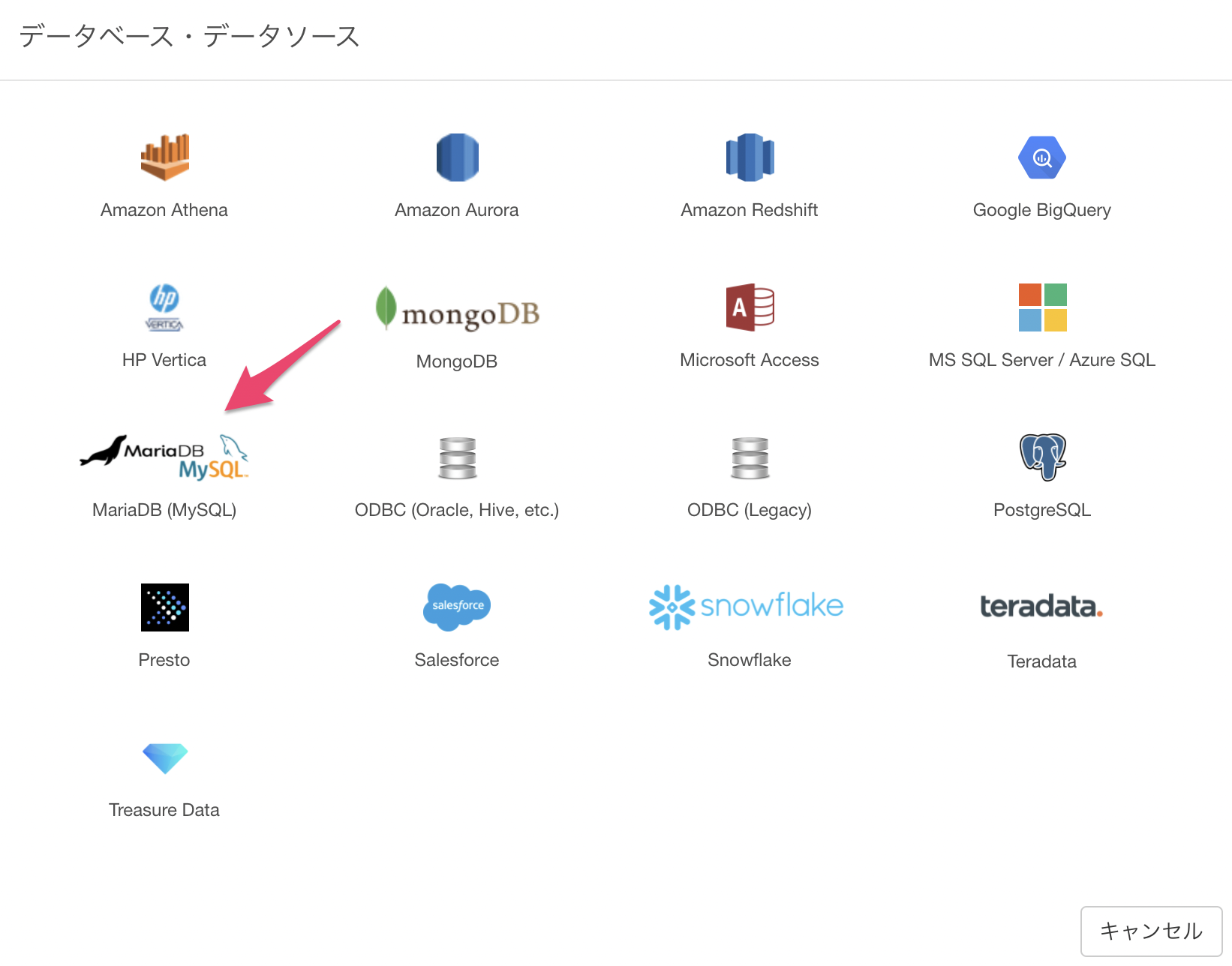Click the MariaDB (MySQL) text label
Screen dimensions: 1232x966
point(164,510)
